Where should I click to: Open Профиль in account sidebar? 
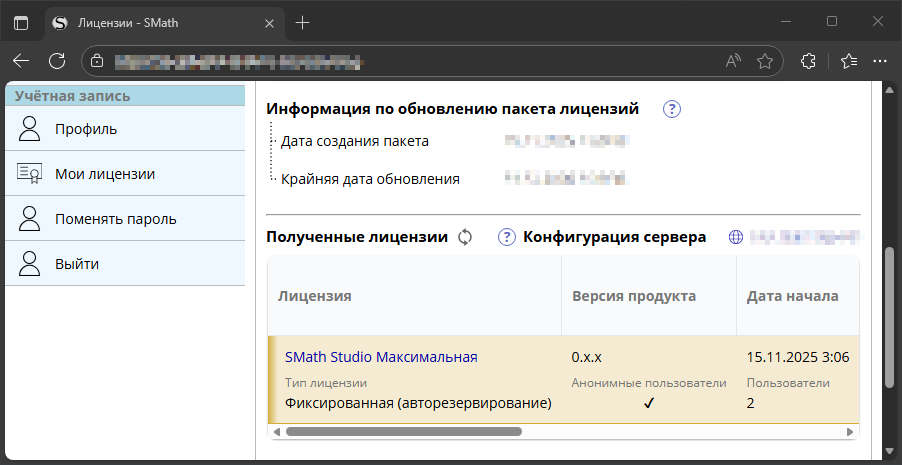coord(125,128)
